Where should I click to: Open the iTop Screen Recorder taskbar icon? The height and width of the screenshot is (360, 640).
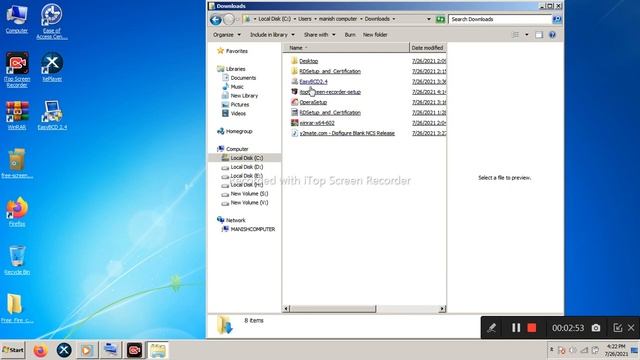point(134,350)
